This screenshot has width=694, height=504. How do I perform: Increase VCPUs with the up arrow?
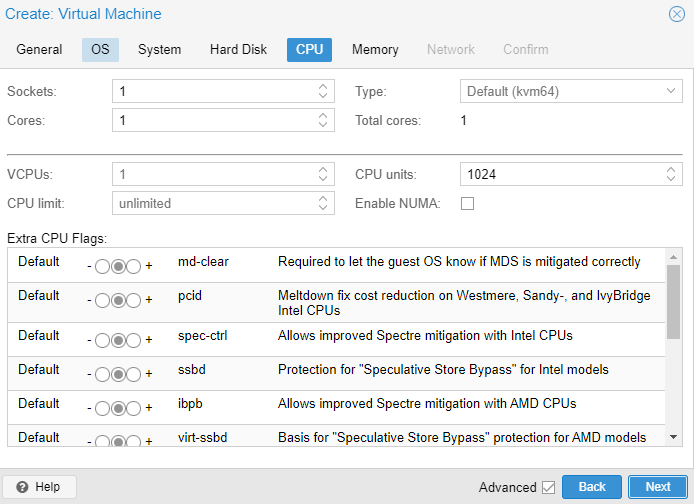pyautogui.click(x=323, y=169)
